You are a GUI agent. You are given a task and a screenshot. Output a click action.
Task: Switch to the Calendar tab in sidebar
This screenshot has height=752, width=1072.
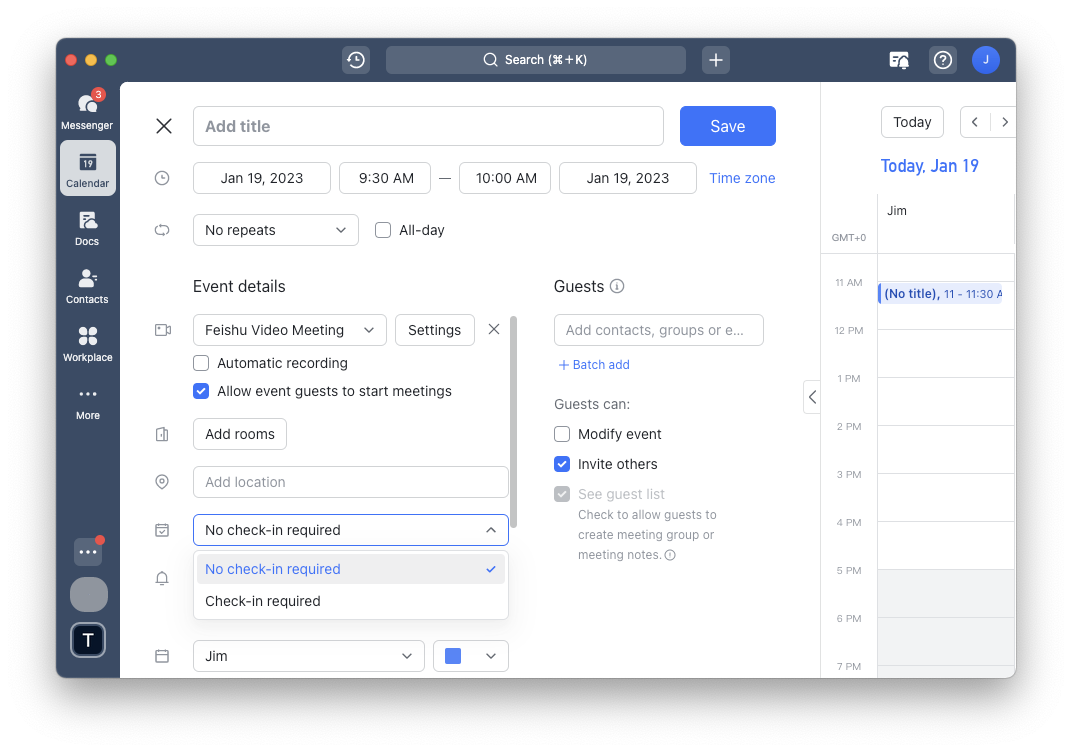tap(87, 168)
